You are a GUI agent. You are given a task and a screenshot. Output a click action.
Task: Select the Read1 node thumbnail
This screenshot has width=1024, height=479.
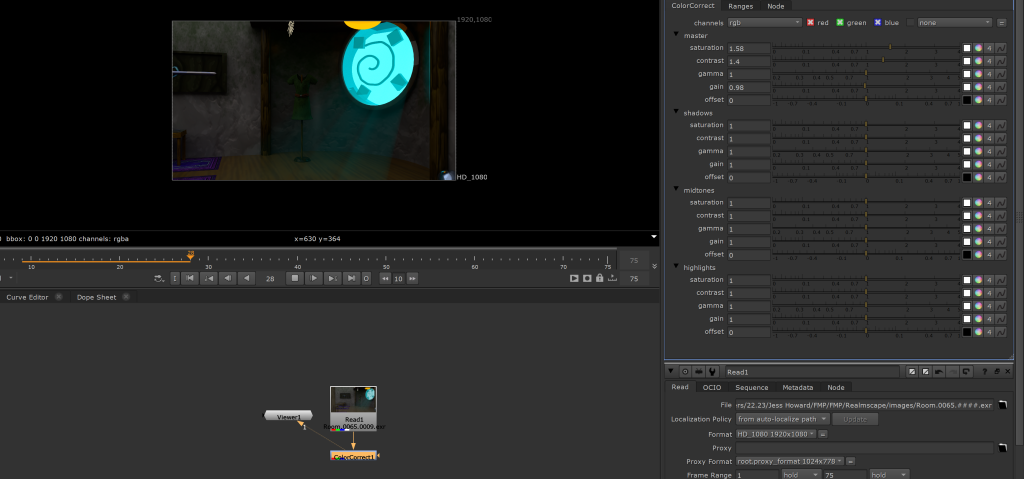(x=353, y=399)
